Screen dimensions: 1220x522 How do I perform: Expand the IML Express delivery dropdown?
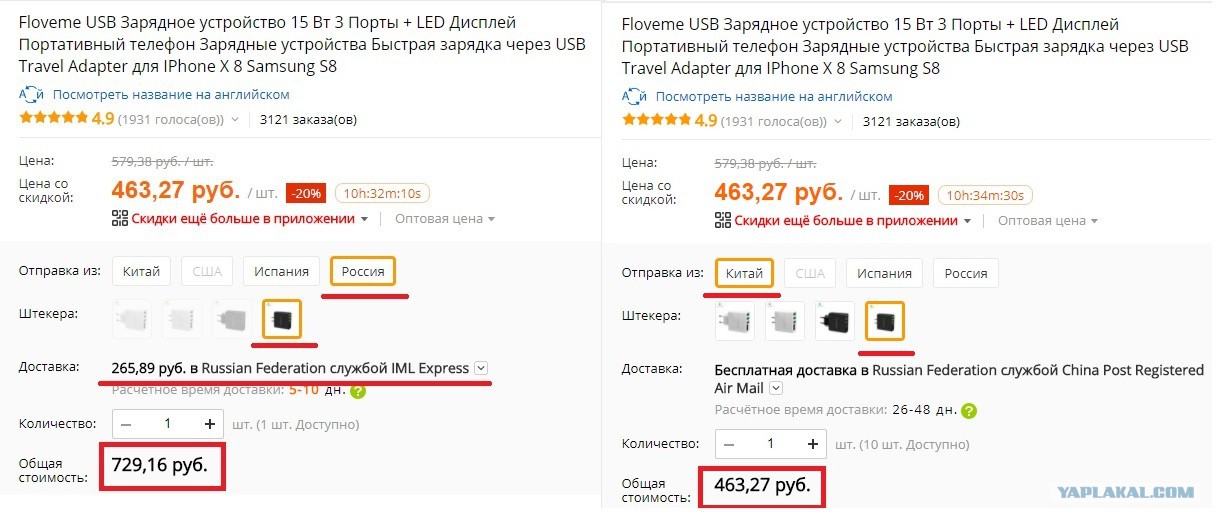pyautogui.click(x=482, y=368)
